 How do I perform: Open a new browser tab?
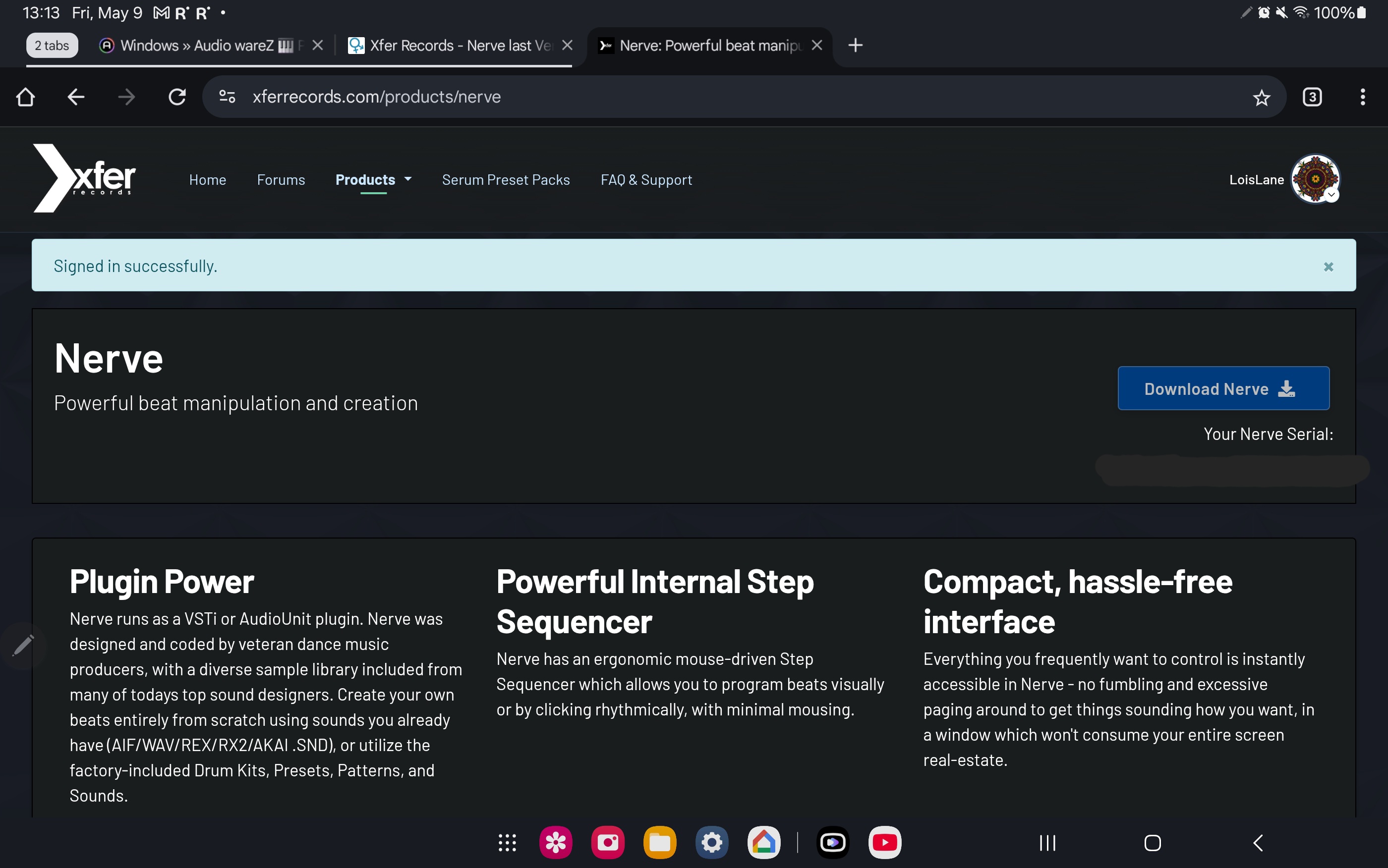(855, 46)
